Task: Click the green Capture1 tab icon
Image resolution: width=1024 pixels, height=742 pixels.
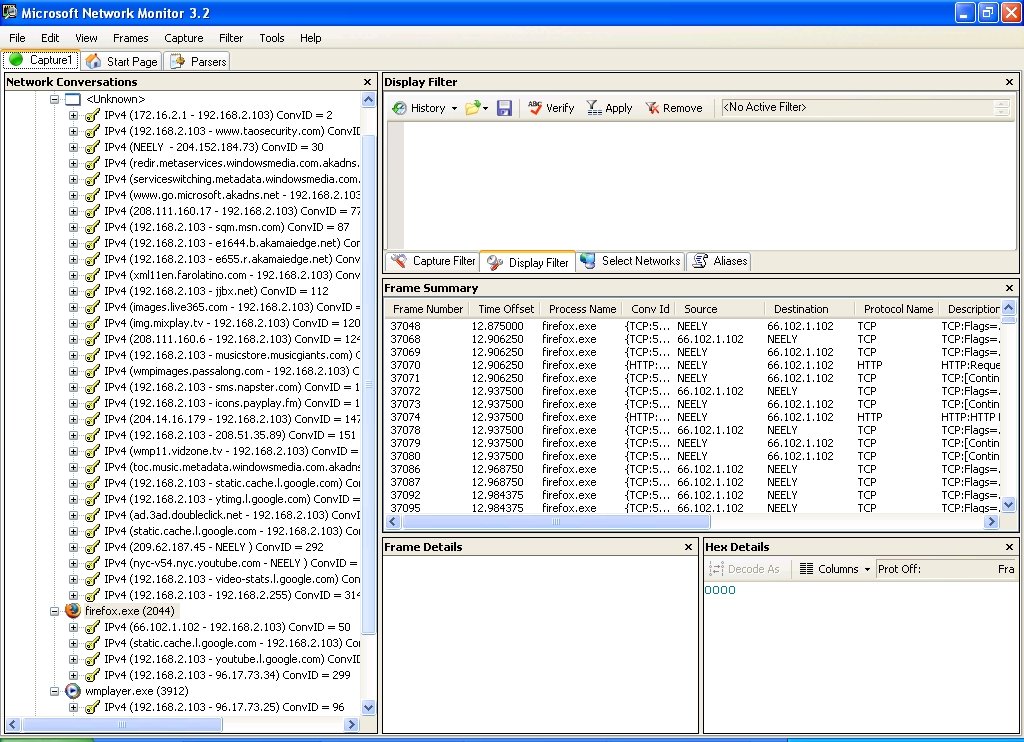Action: (x=16, y=59)
